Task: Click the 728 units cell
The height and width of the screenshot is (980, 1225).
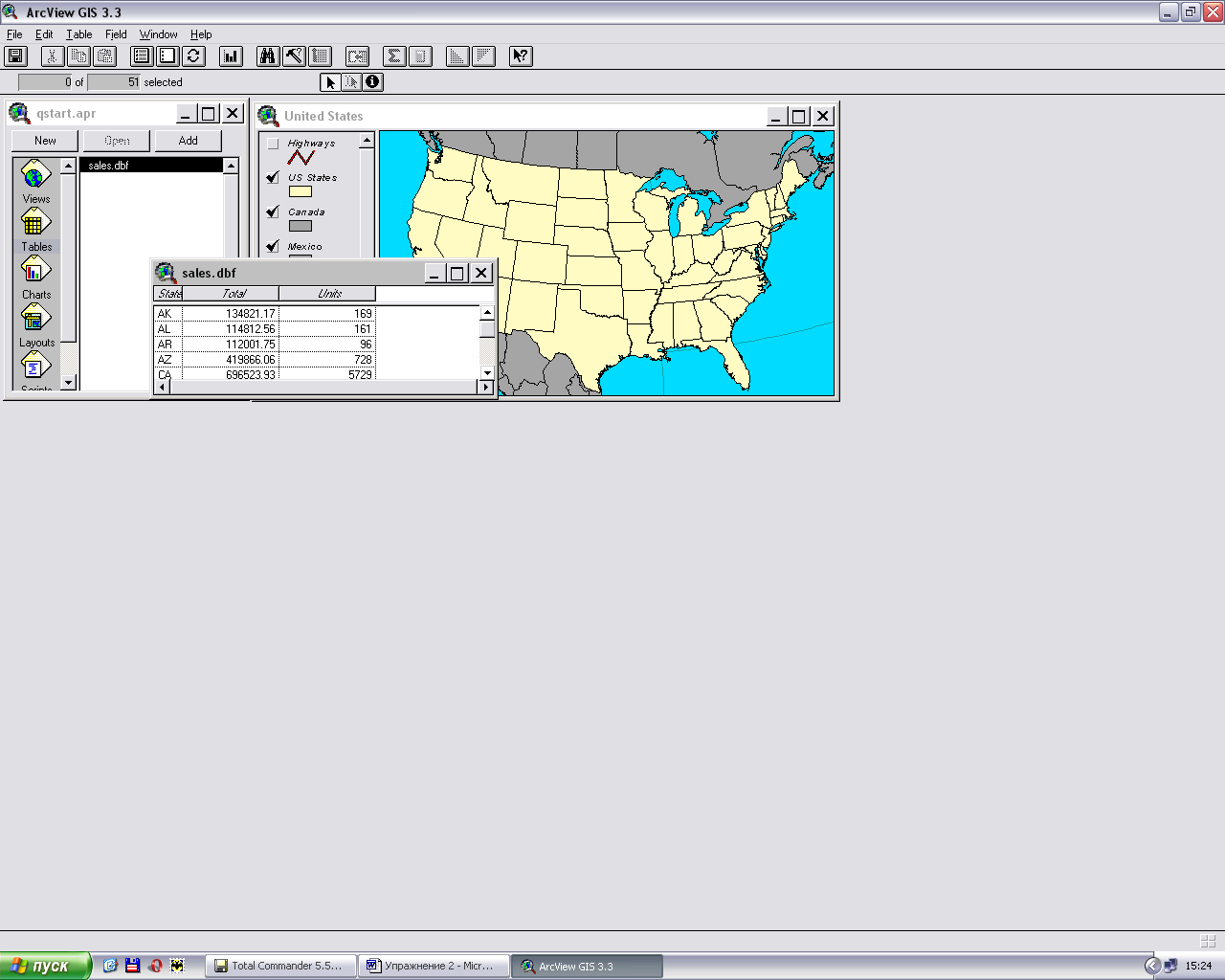Action: point(327,360)
